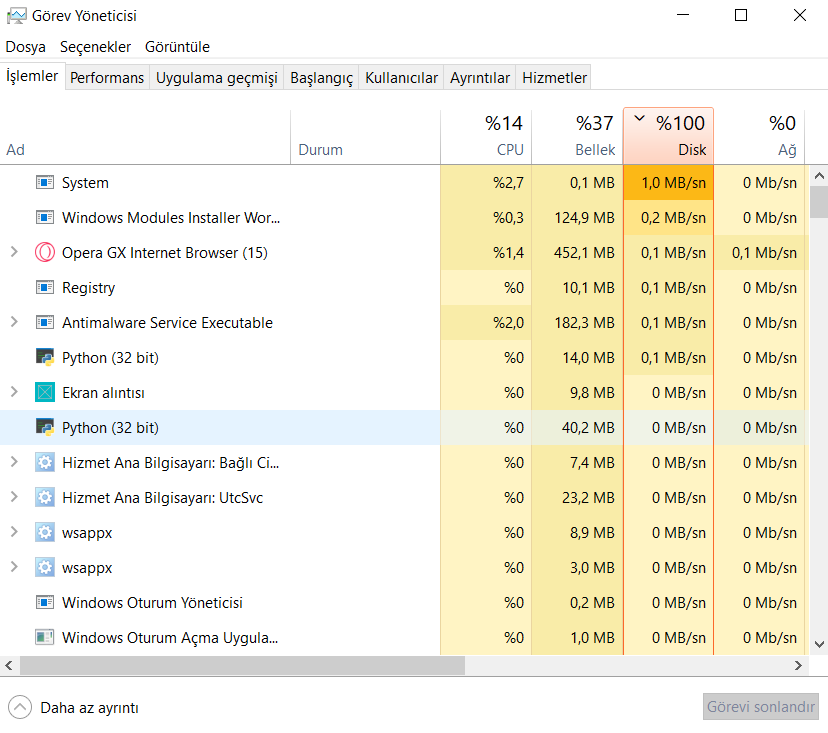Expand the Ekran alıntısı process group
Viewport: 828px width, 733px height.
pyautogui.click(x=14, y=393)
